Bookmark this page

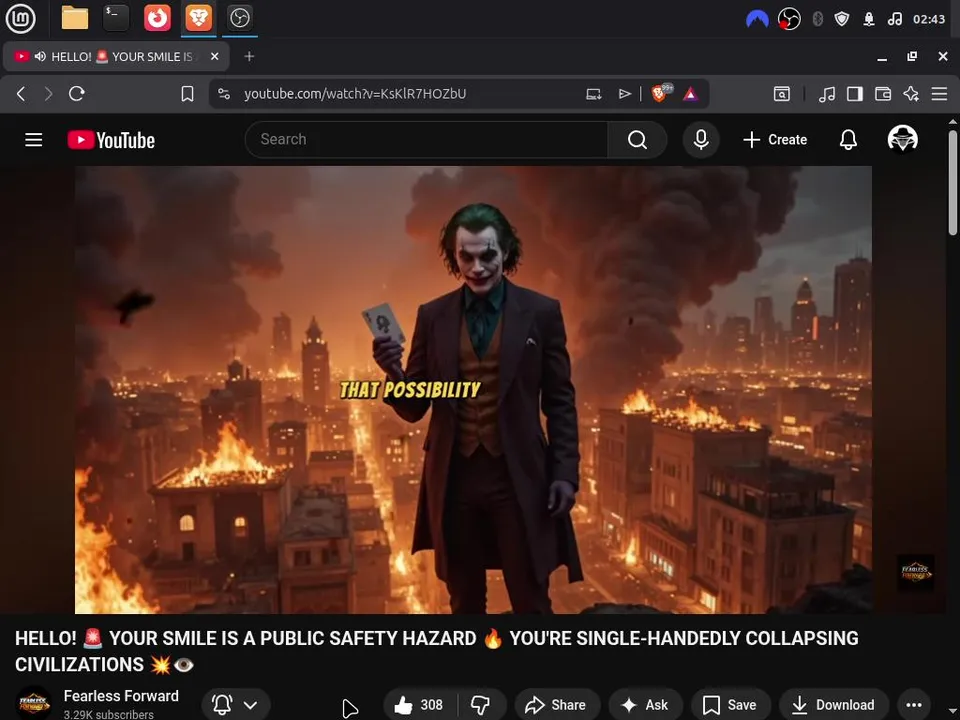pos(187,94)
